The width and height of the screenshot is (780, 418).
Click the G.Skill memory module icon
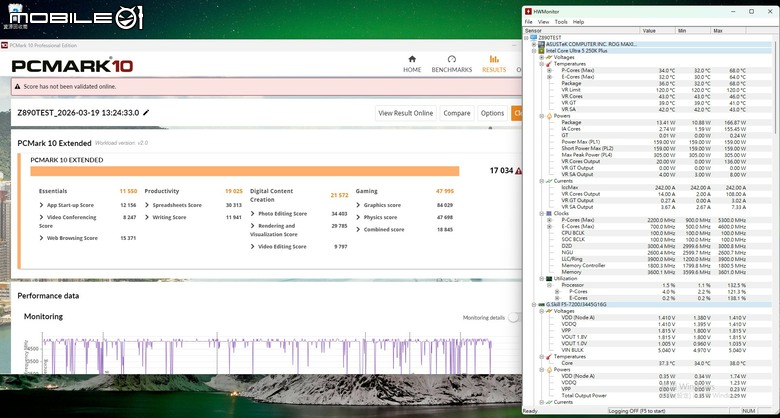point(541,305)
